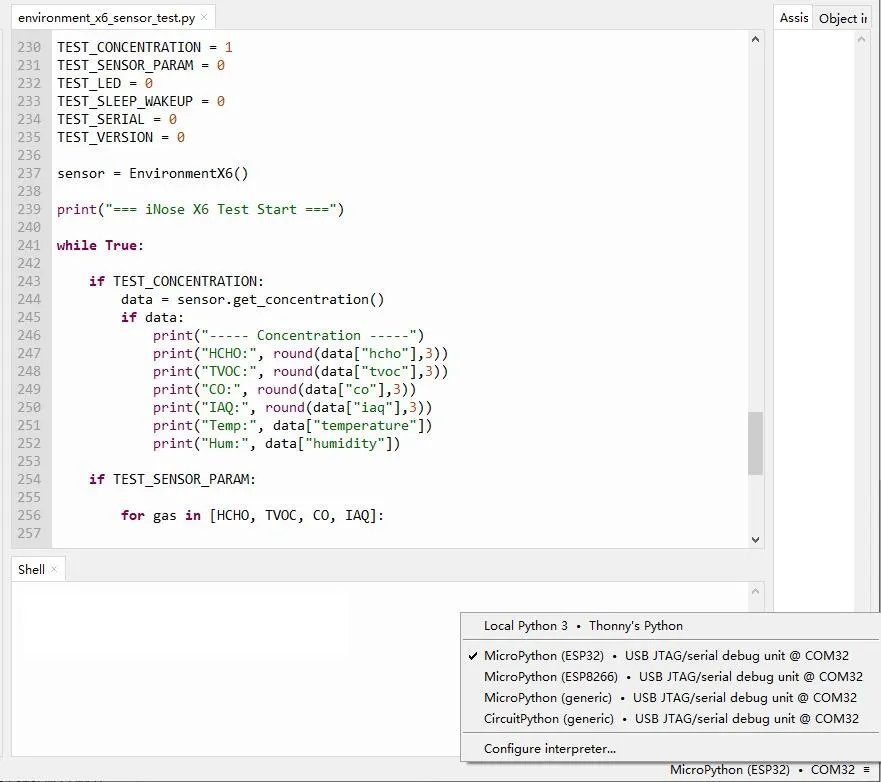The image size is (881, 782).
Task: Open Configure interpreter... settings
Action: pyautogui.click(x=549, y=749)
